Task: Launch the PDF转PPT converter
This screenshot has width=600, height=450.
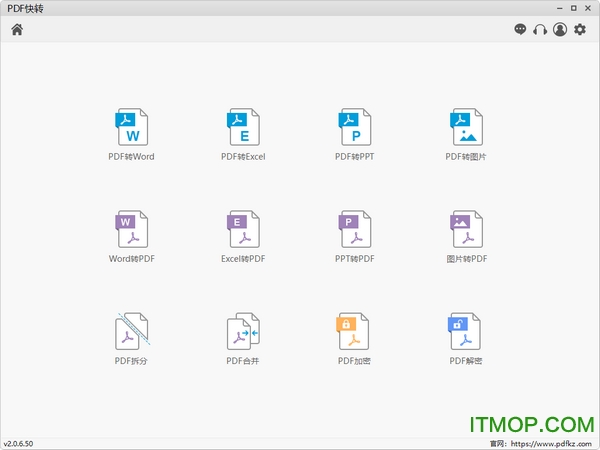Action: [x=354, y=128]
